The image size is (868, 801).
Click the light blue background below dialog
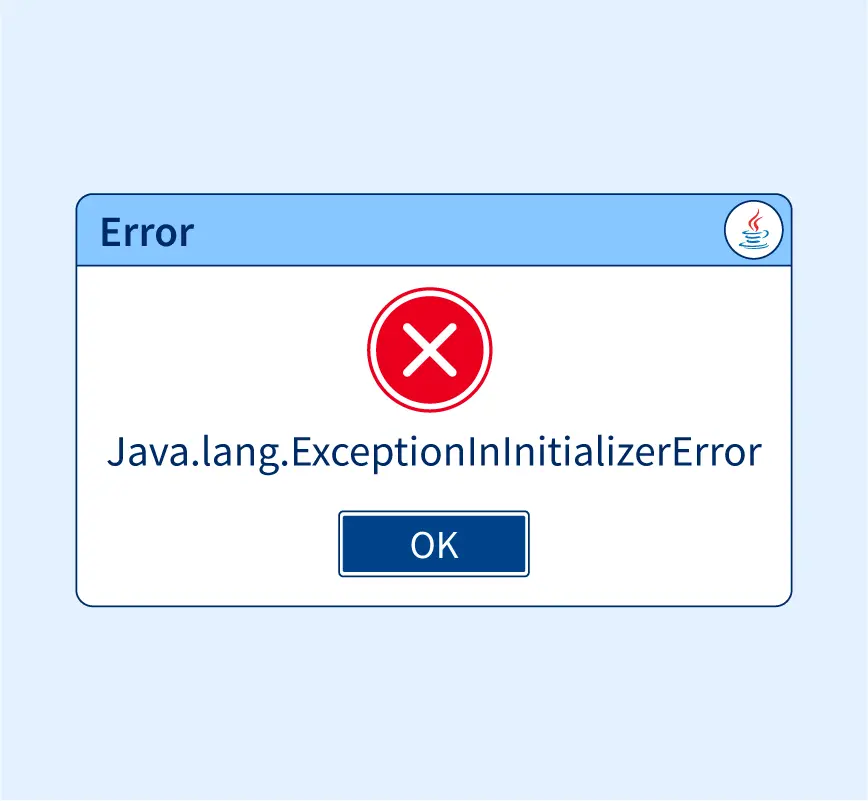[x=434, y=703]
